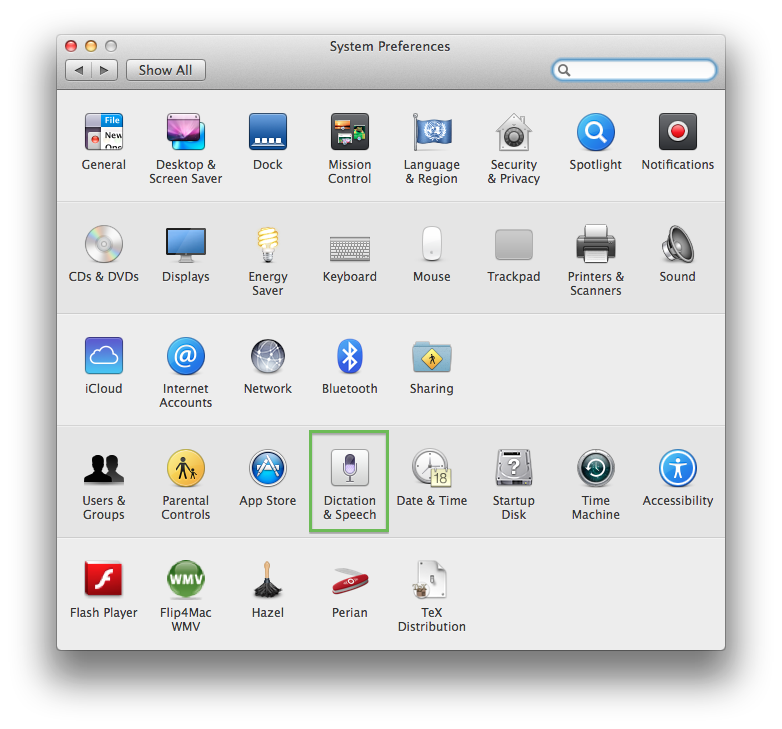Open Spotlight preferences icon

coord(595,132)
